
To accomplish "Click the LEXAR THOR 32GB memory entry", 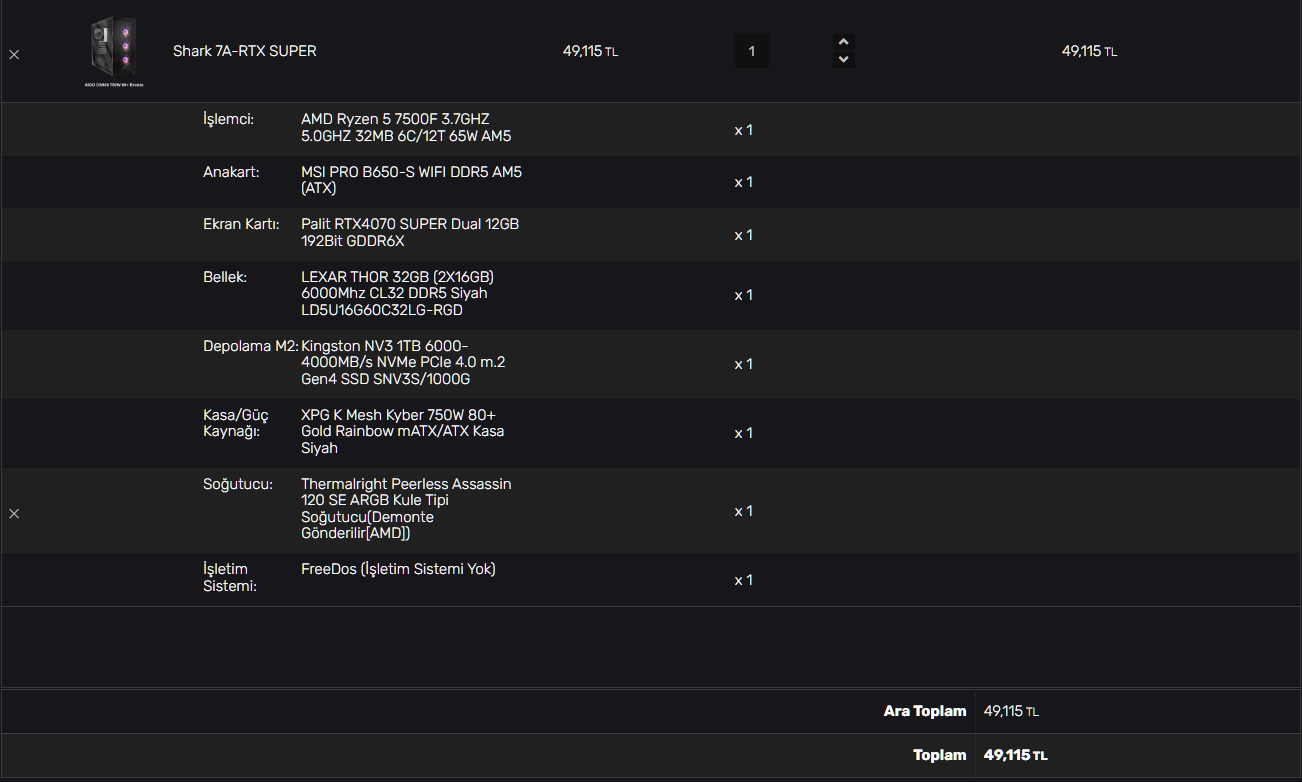I will (397, 293).
